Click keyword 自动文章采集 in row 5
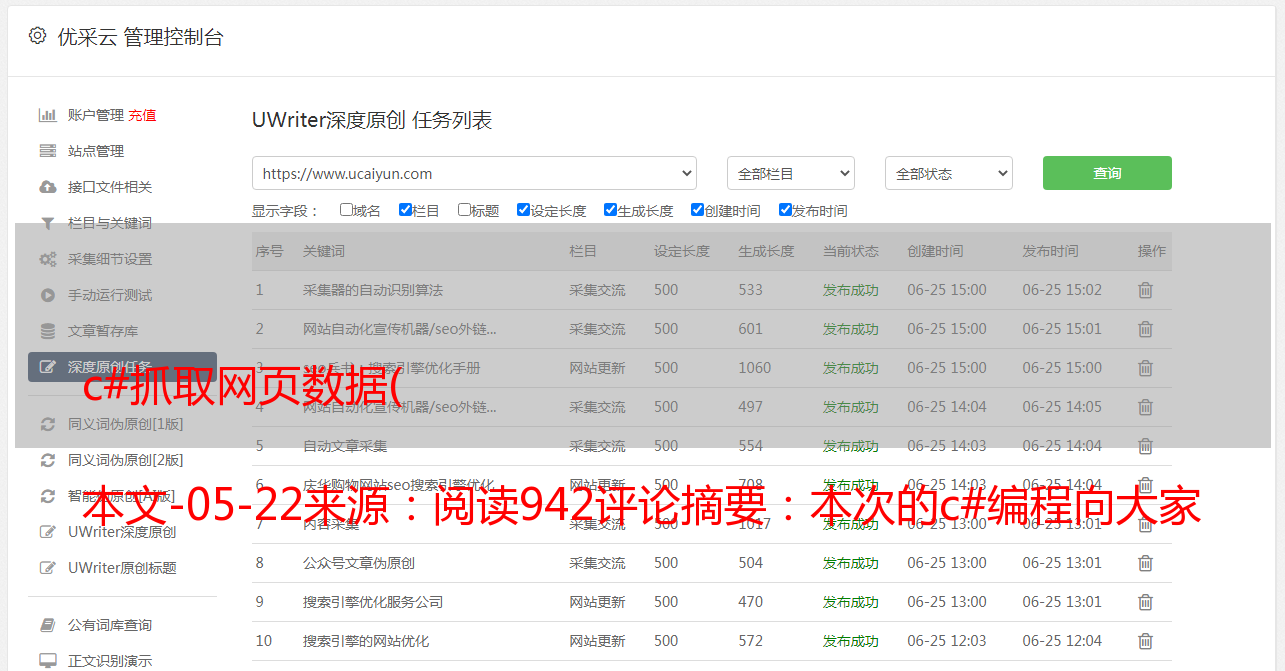This screenshot has width=1285, height=671. [x=345, y=446]
